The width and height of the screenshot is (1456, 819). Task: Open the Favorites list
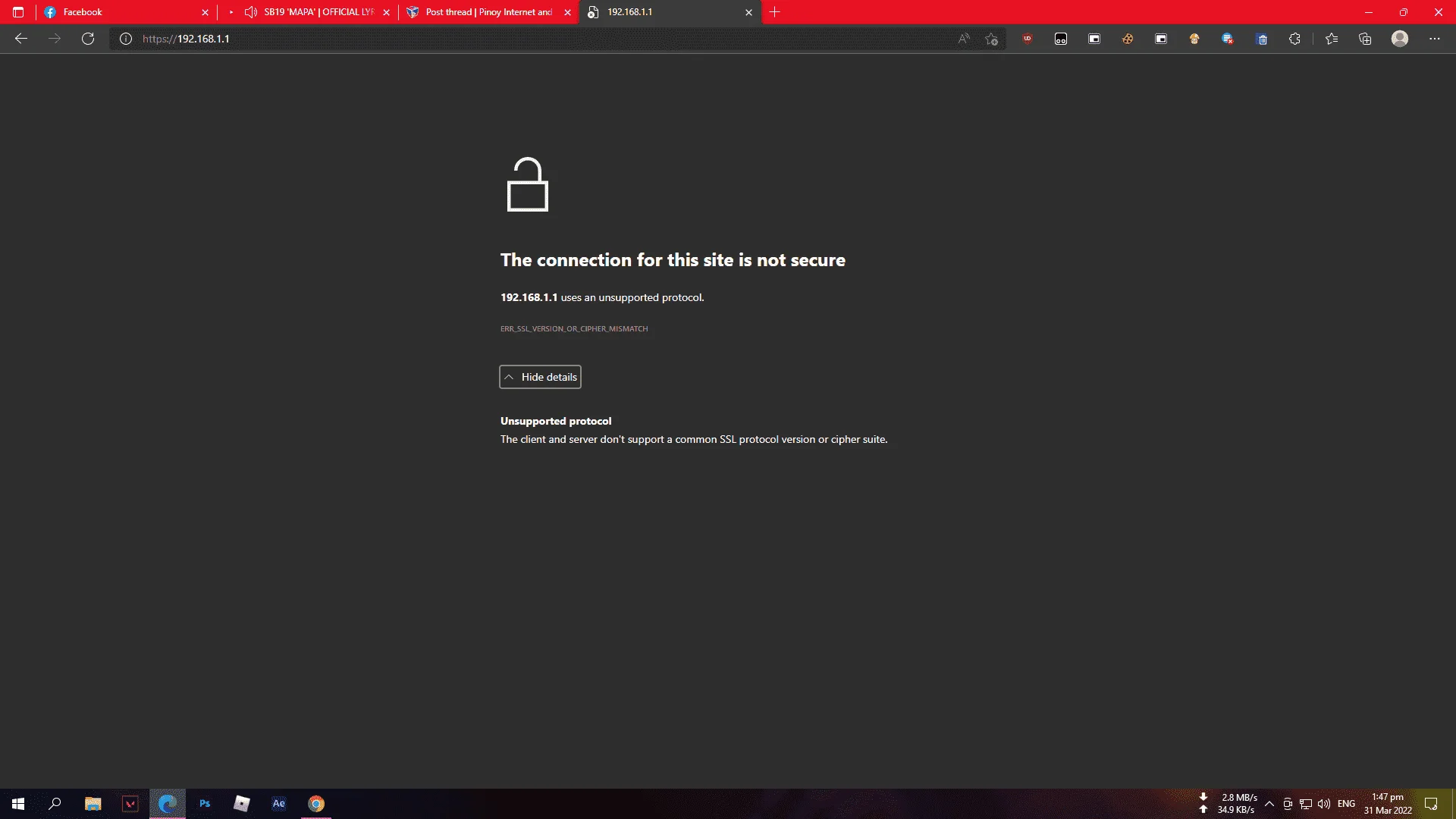(1332, 39)
